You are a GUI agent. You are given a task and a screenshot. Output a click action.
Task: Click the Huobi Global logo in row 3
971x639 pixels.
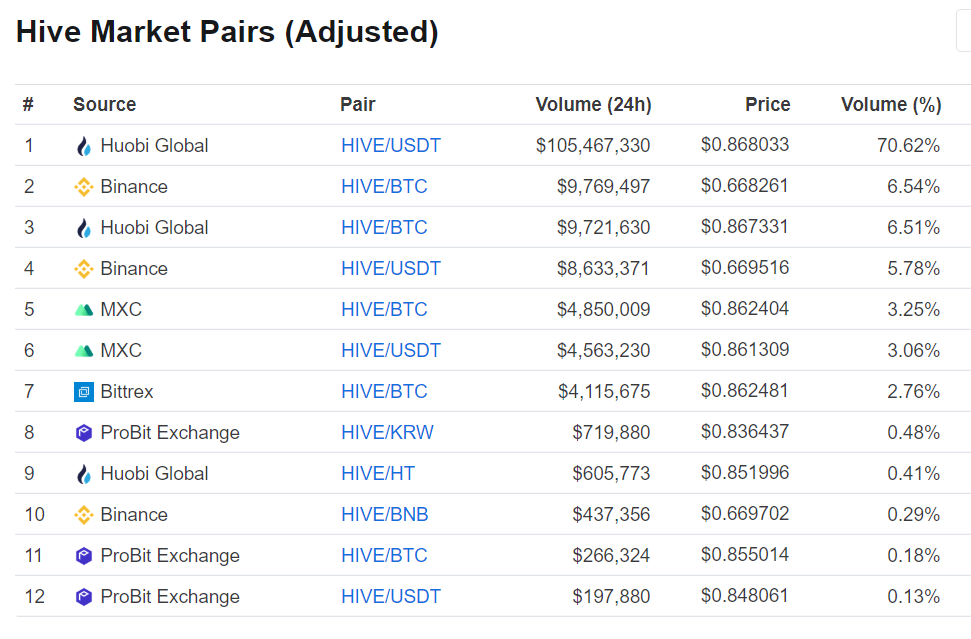(x=84, y=228)
